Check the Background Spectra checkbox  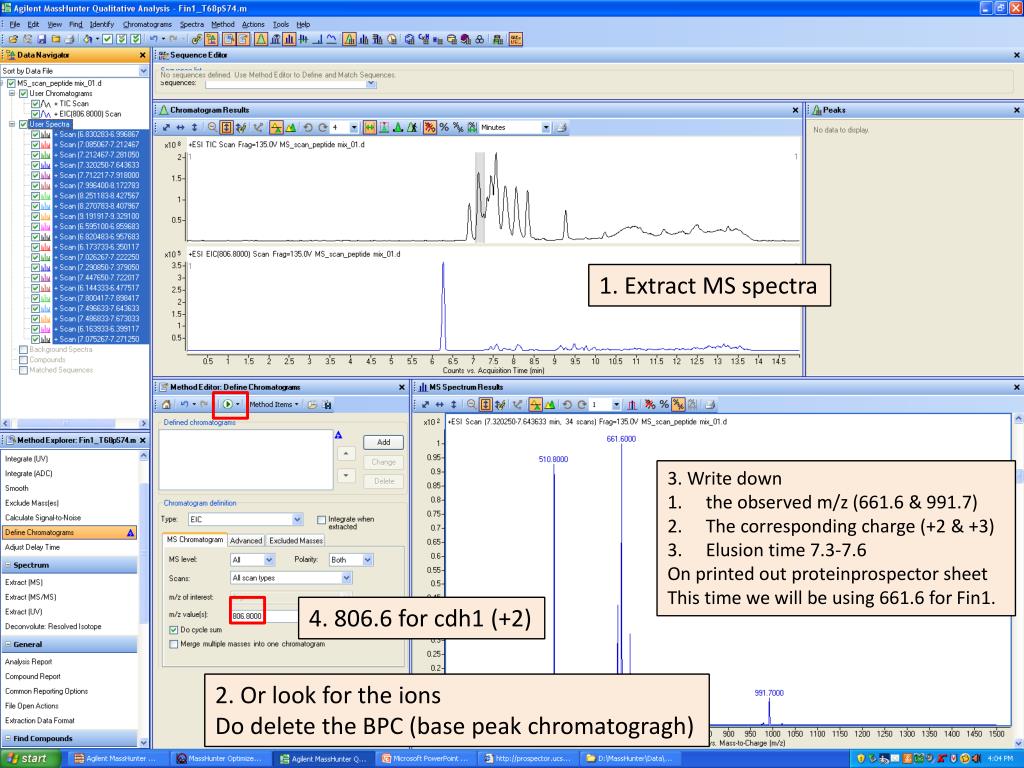(x=24, y=349)
